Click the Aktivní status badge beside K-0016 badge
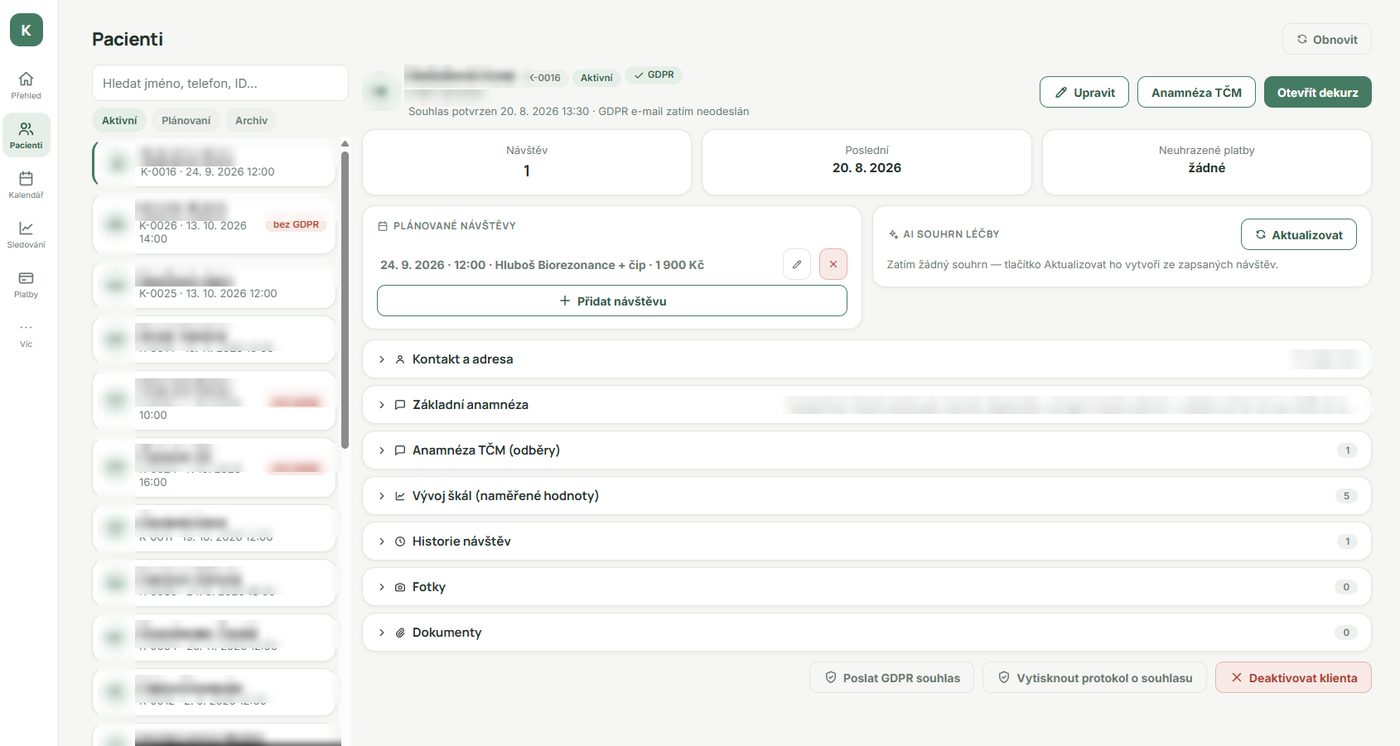The image size is (1400, 746). [597, 77]
